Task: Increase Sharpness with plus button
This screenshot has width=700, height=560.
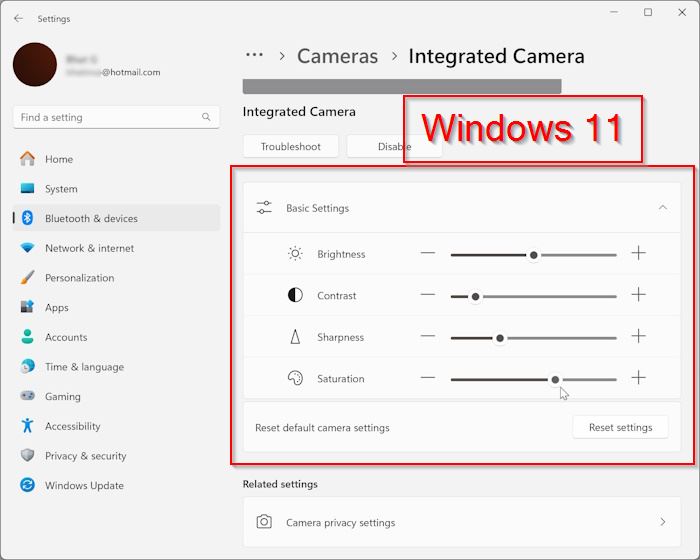Action: (x=638, y=336)
